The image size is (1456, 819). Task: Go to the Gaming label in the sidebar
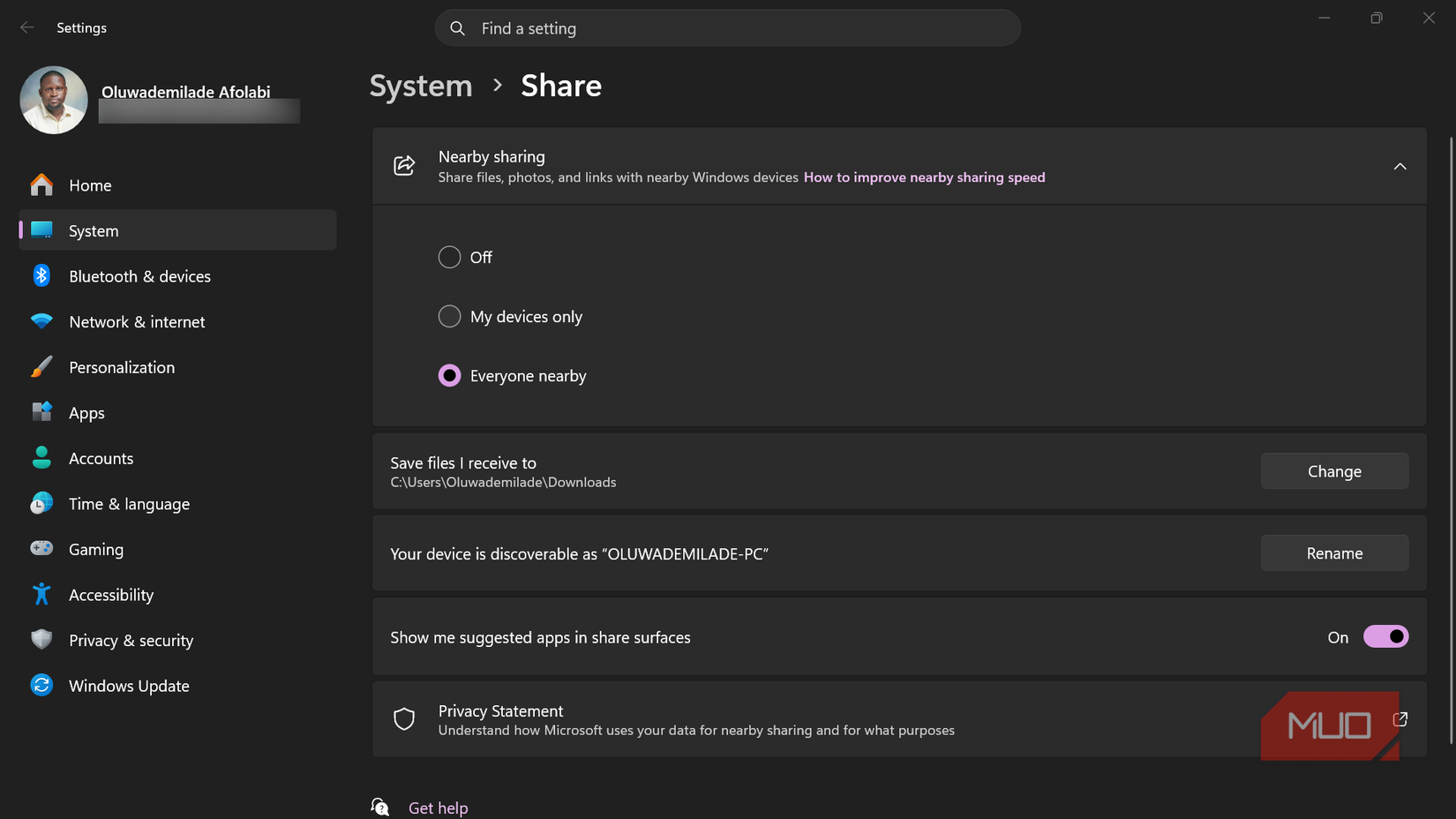coord(96,549)
